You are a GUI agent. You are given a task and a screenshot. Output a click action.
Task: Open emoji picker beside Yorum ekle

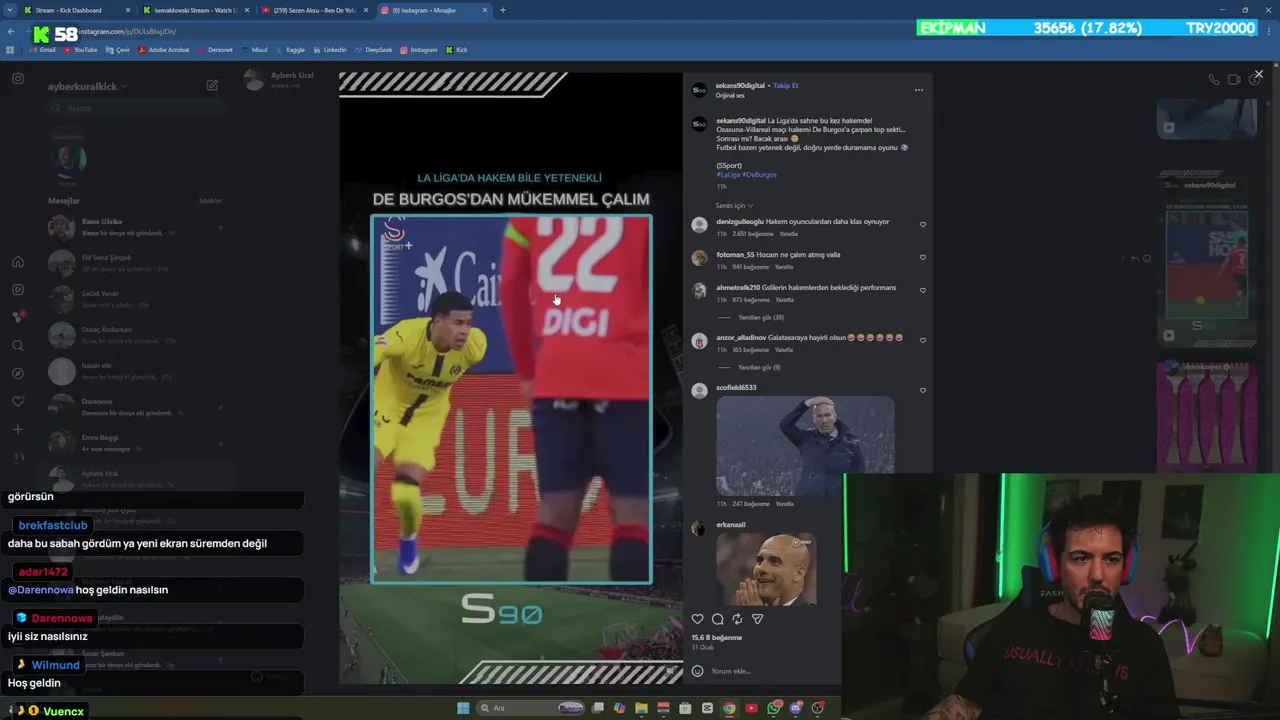click(x=697, y=671)
